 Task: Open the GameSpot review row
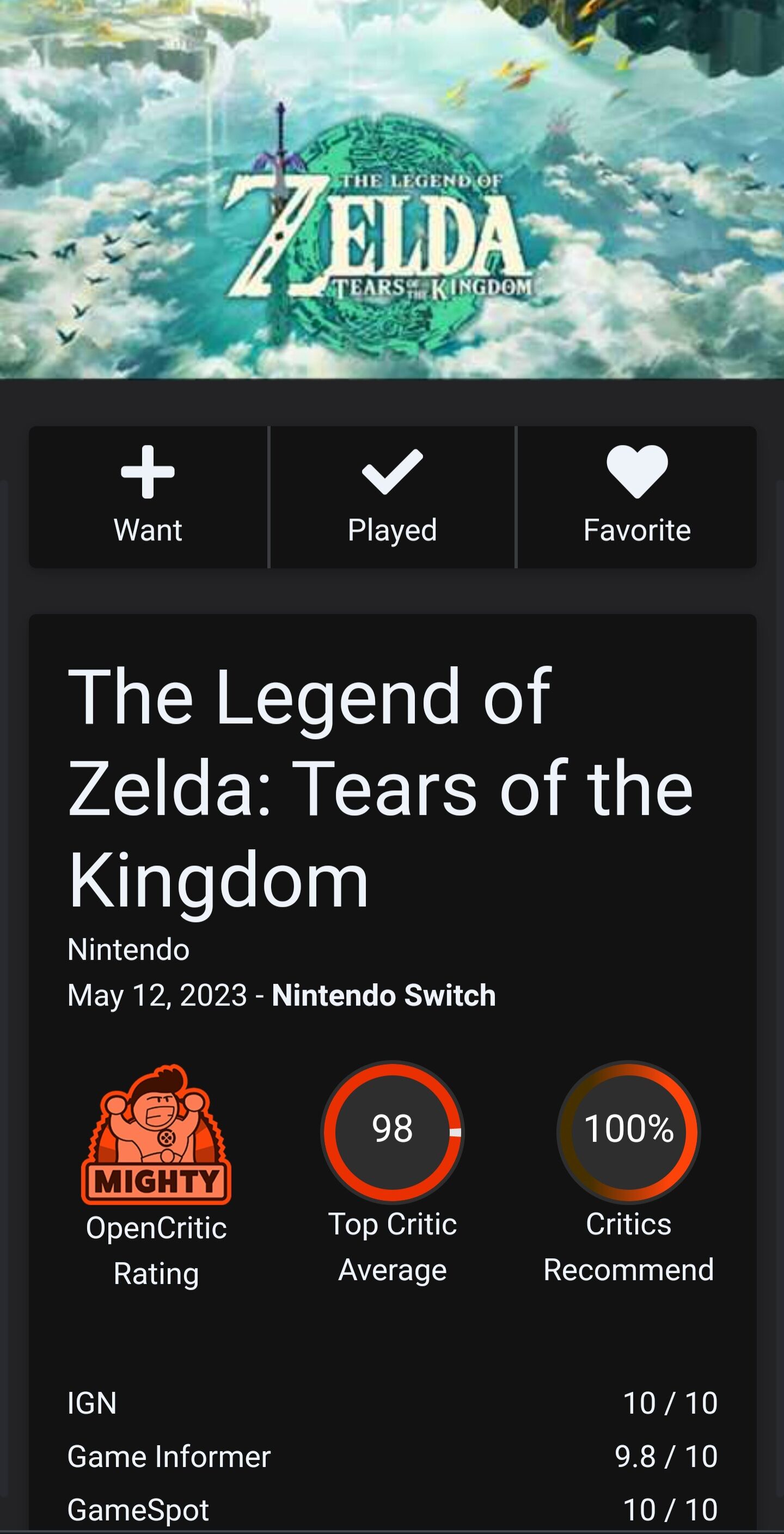pyautogui.click(x=393, y=1509)
